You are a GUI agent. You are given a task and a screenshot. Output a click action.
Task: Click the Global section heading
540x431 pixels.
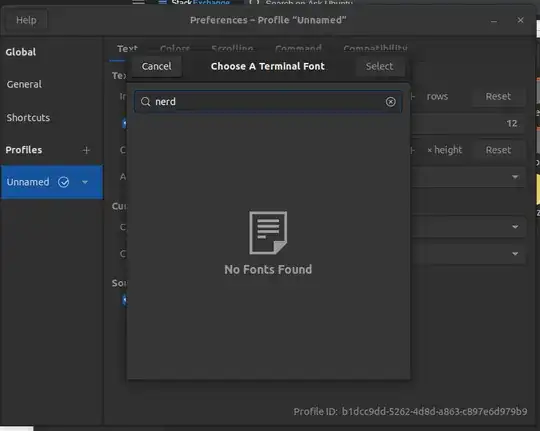(x=21, y=52)
